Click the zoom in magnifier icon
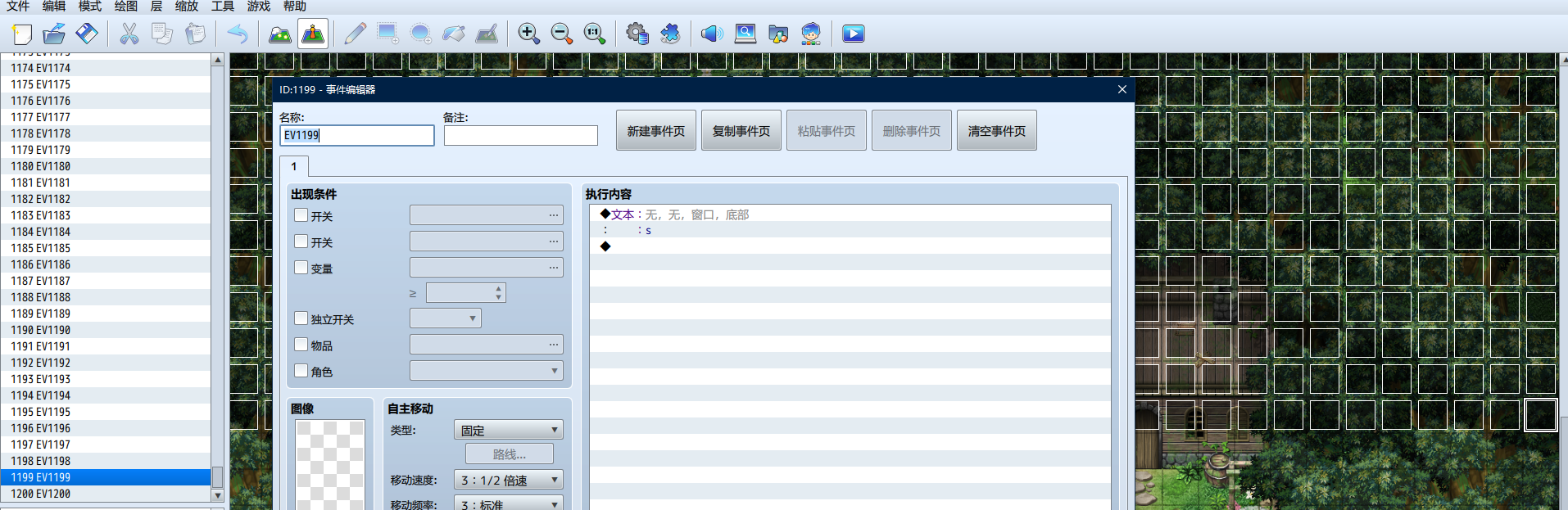This screenshot has width=1568, height=510. [529, 34]
